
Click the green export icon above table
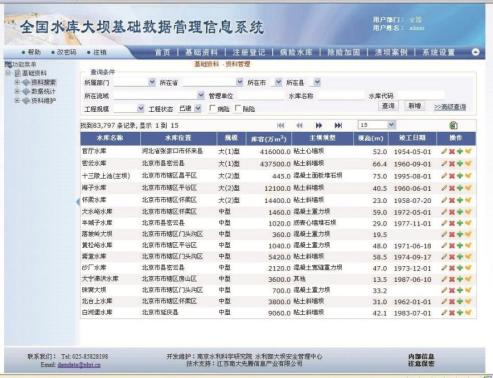[x=453, y=126]
